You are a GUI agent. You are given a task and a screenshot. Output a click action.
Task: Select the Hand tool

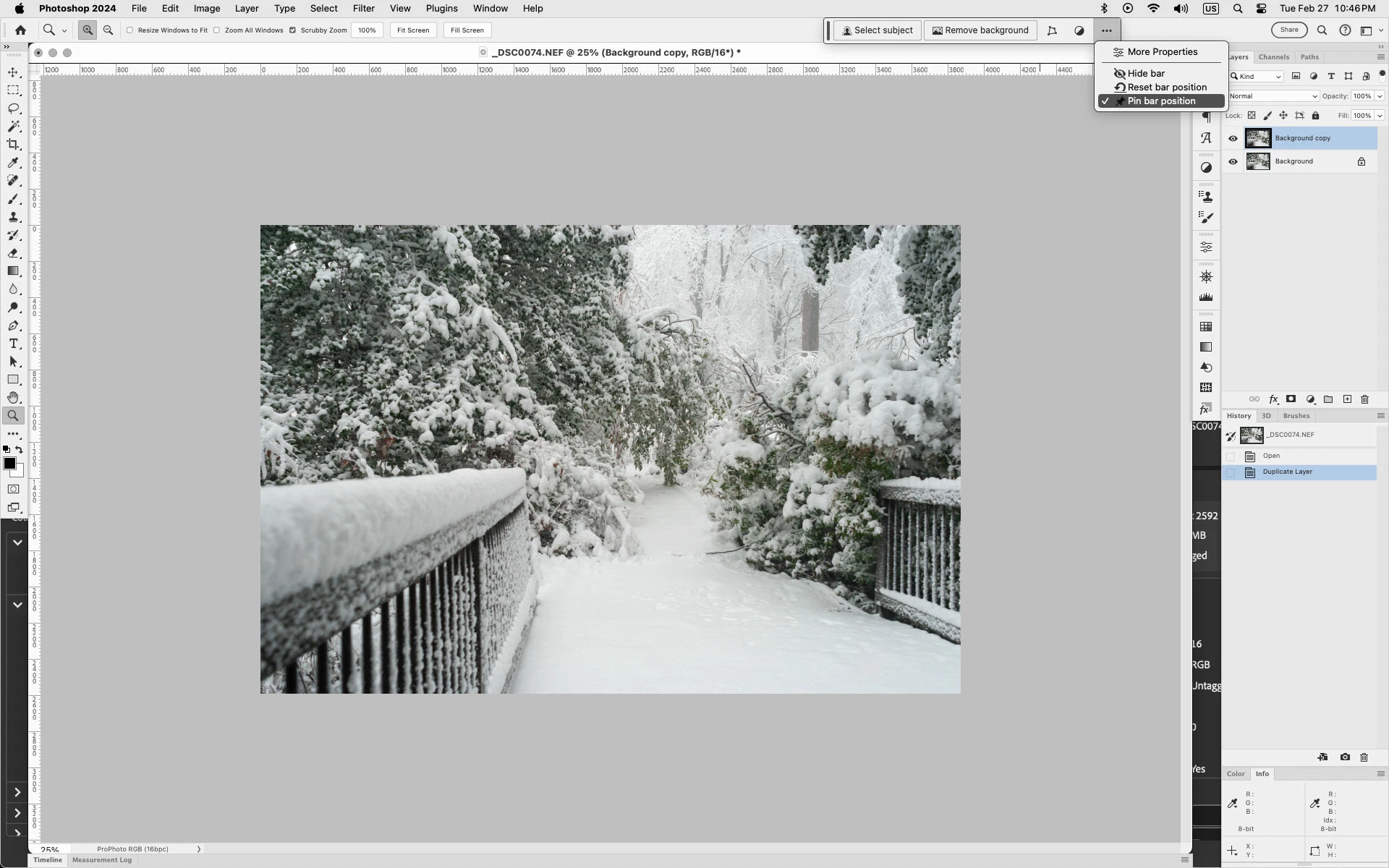click(13, 398)
